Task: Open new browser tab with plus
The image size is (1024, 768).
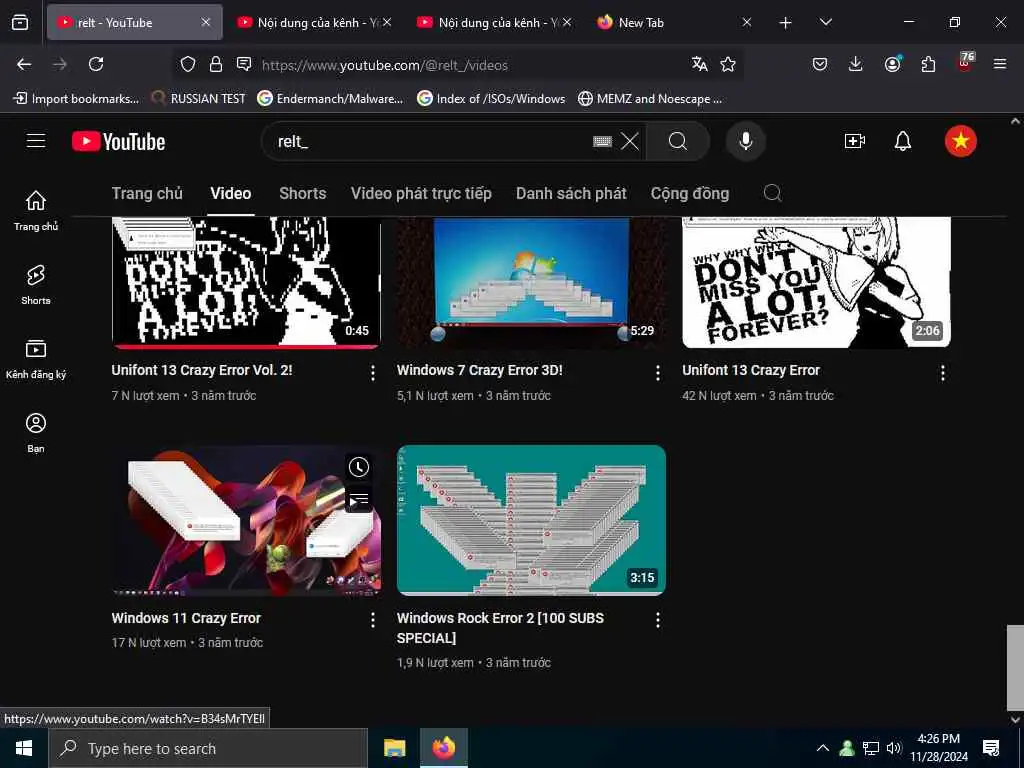Action: (x=785, y=22)
